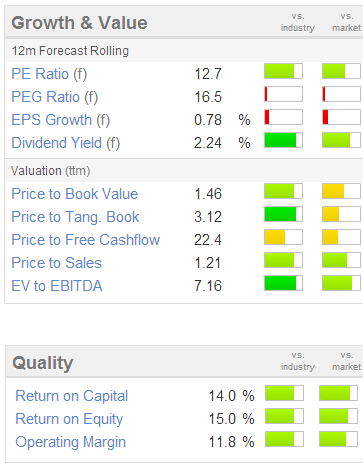The height and width of the screenshot is (468, 363).
Task: Click Return on Capital vs. market bar
Action: (x=338, y=393)
